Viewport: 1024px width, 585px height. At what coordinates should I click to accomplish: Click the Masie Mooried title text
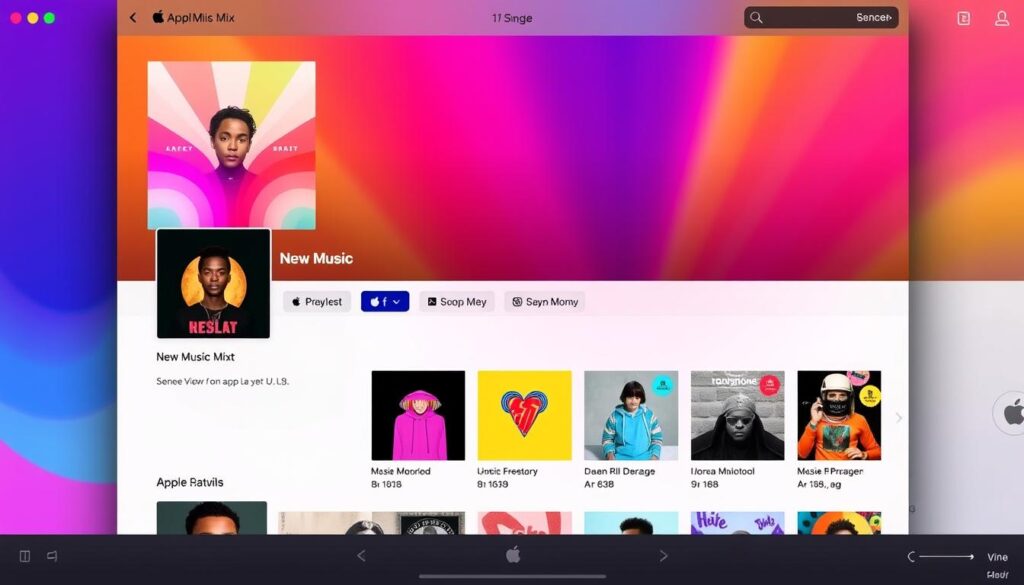coord(400,471)
